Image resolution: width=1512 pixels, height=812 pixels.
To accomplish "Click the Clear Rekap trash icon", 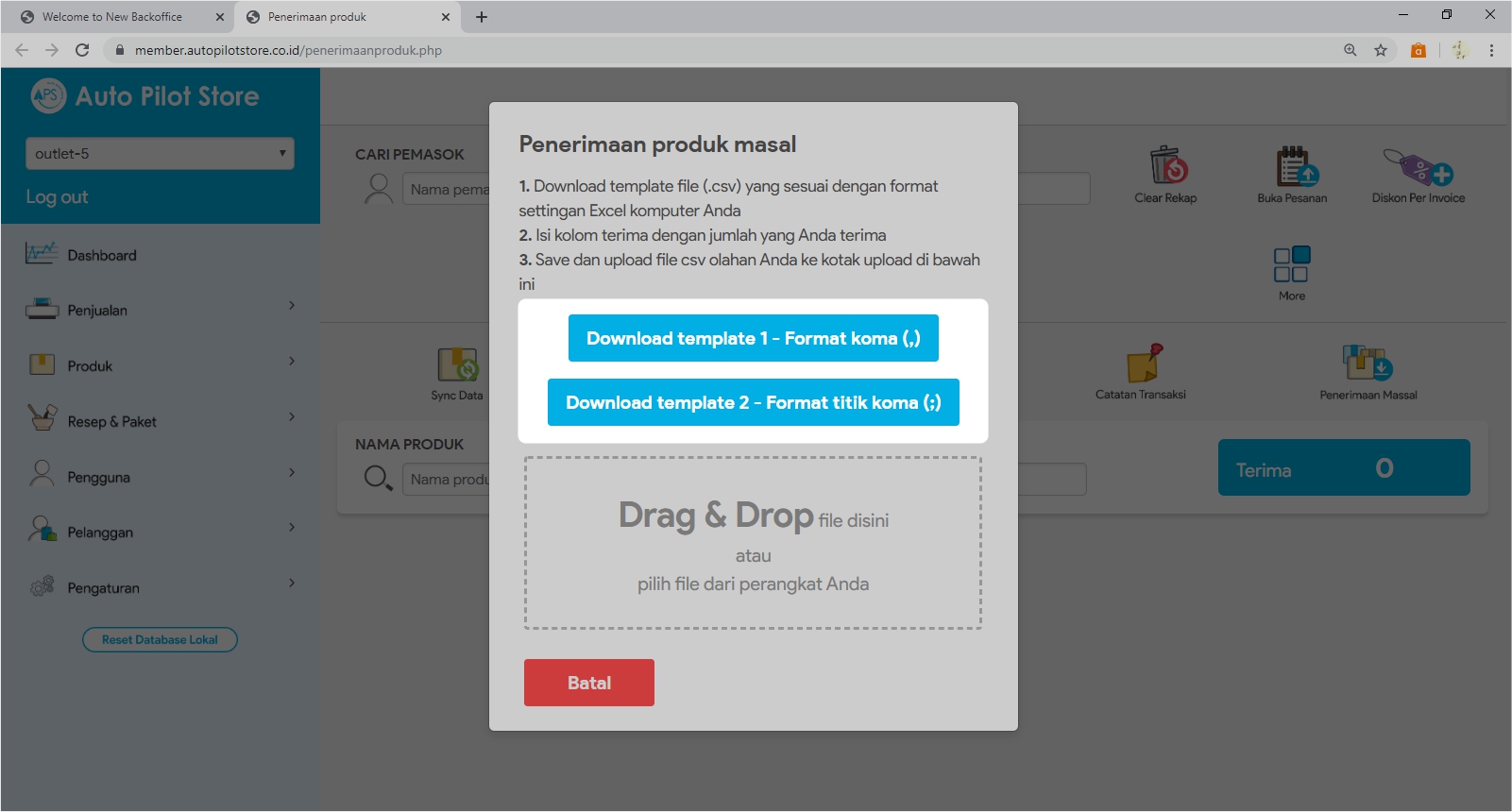I will (1166, 166).
